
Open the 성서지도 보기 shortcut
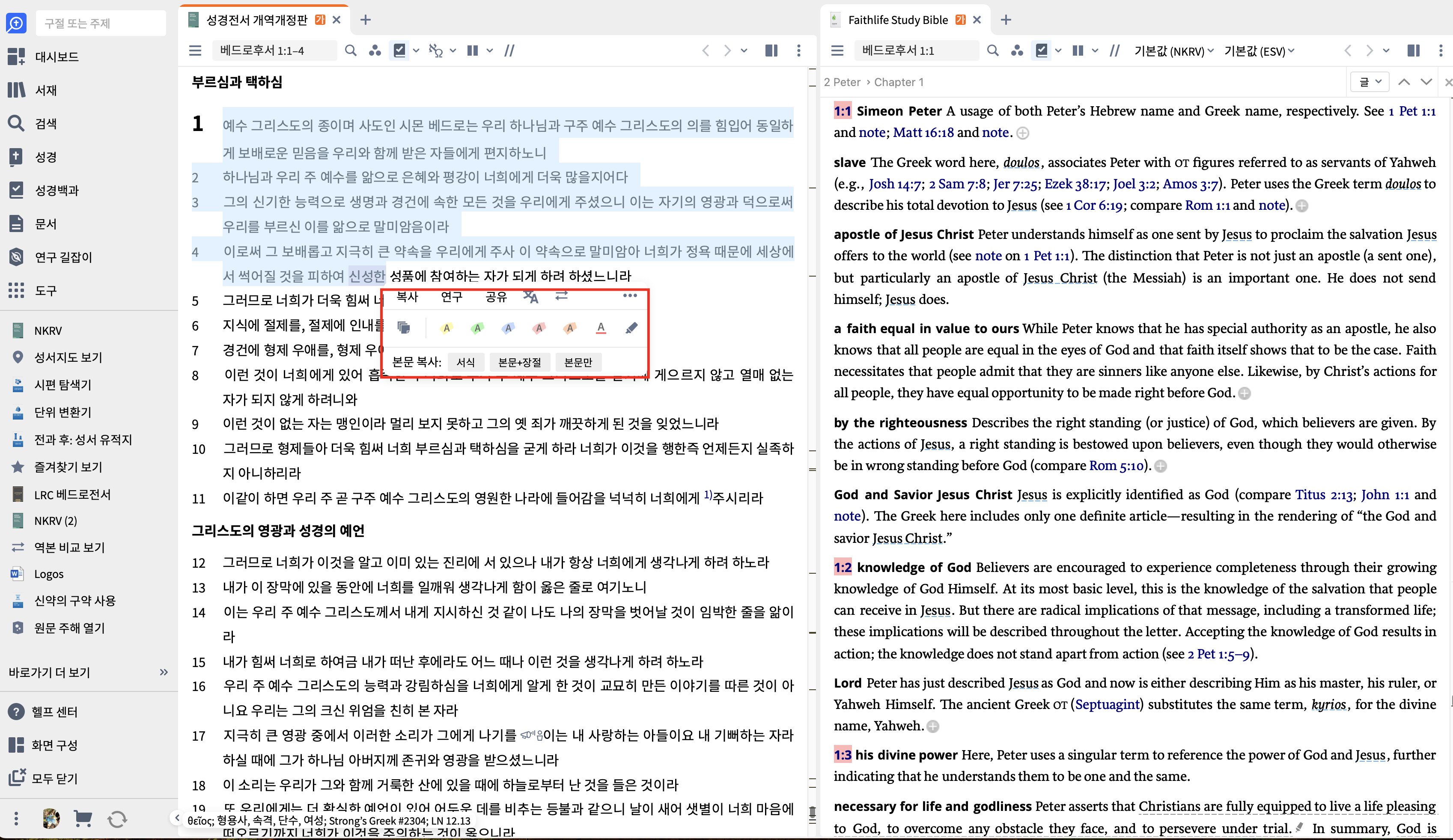(57, 357)
